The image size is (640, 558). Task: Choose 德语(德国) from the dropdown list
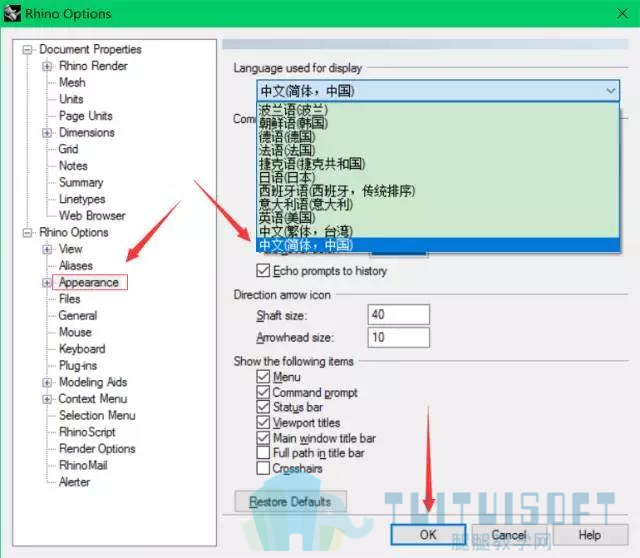438,137
